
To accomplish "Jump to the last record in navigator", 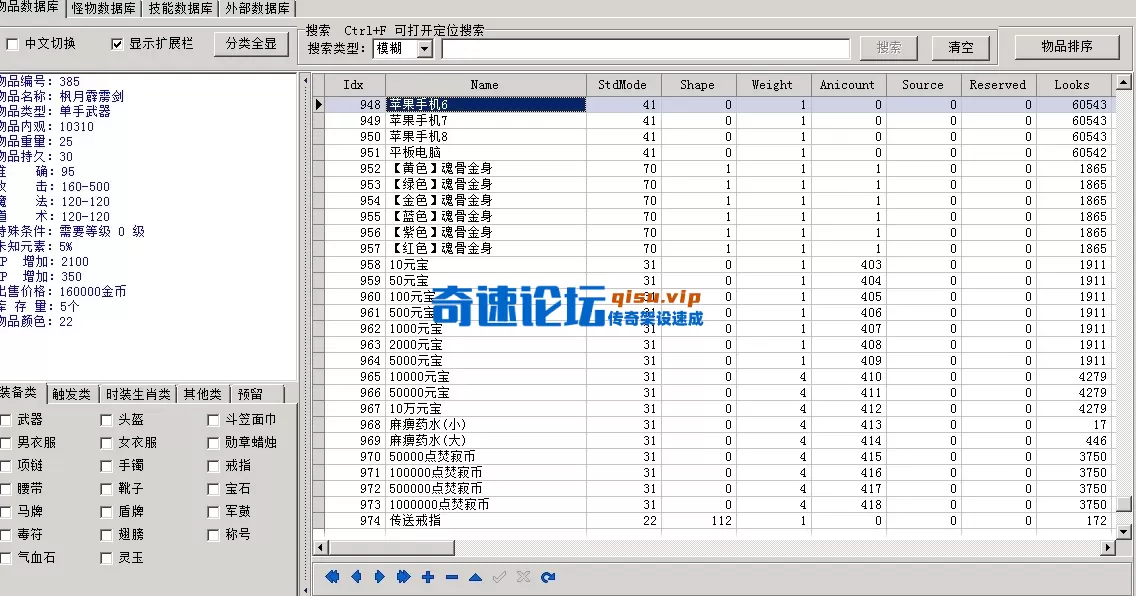I will 404,577.
